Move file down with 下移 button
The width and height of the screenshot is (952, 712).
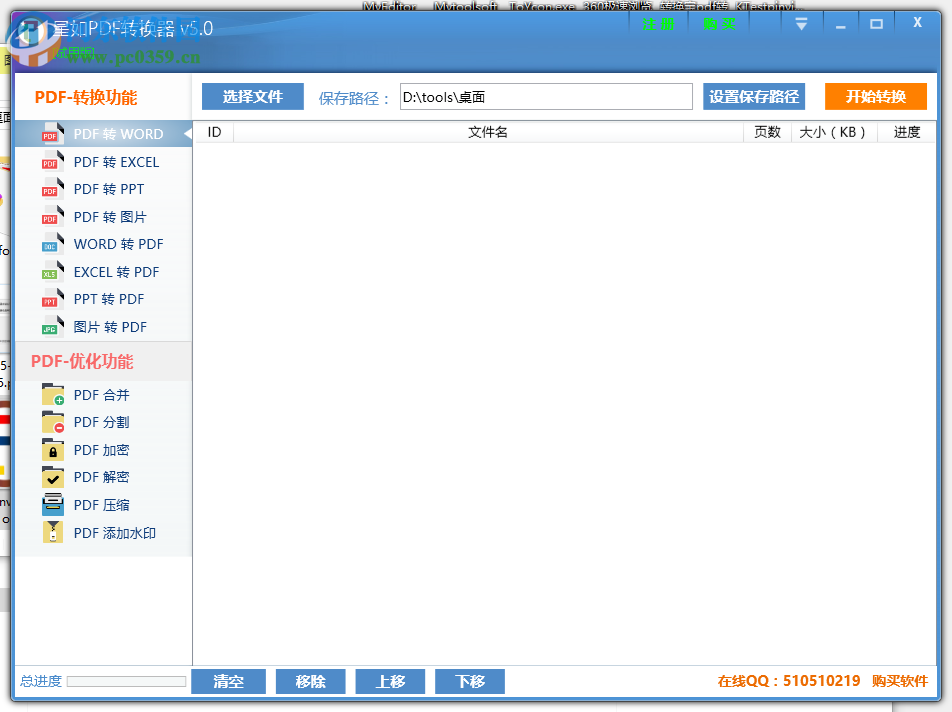point(470,681)
